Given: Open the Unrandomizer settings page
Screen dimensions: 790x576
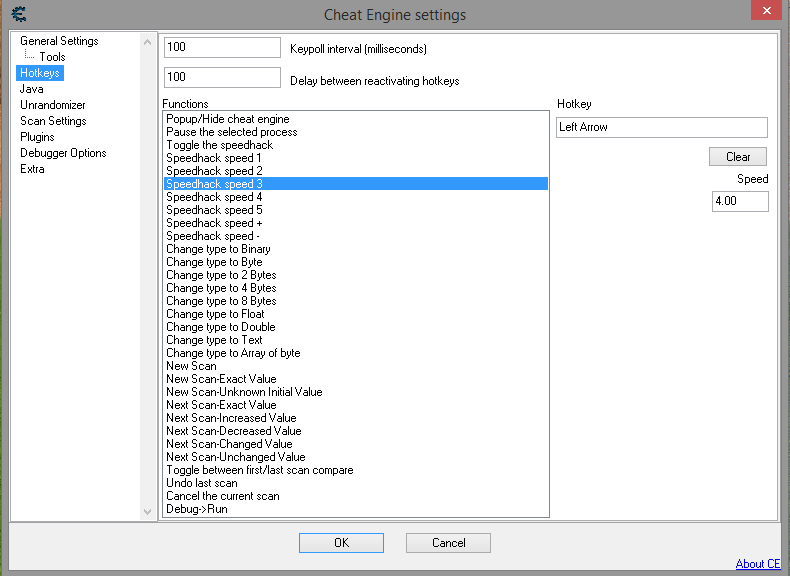Looking at the screenshot, I should click(x=53, y=105).
